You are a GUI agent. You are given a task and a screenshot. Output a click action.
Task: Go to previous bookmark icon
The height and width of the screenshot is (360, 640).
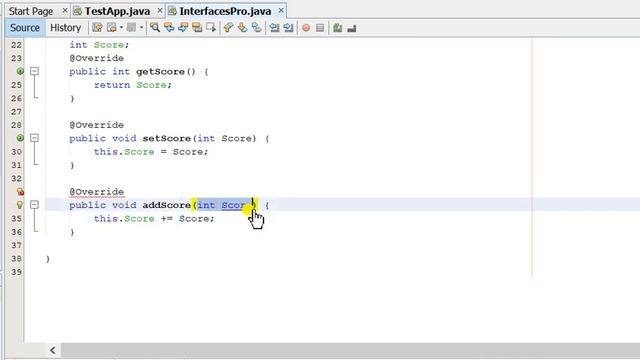click(228, 28)
